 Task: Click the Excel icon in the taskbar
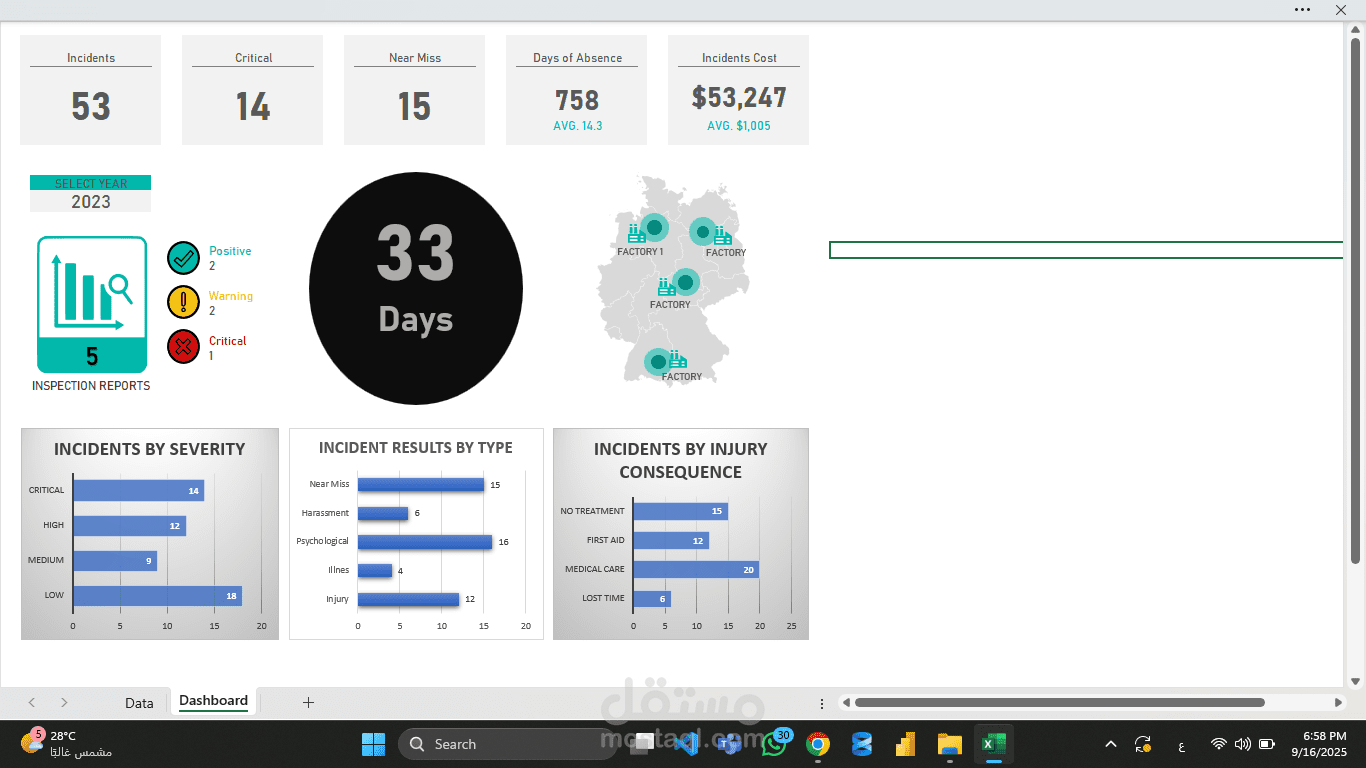(994, 744)
